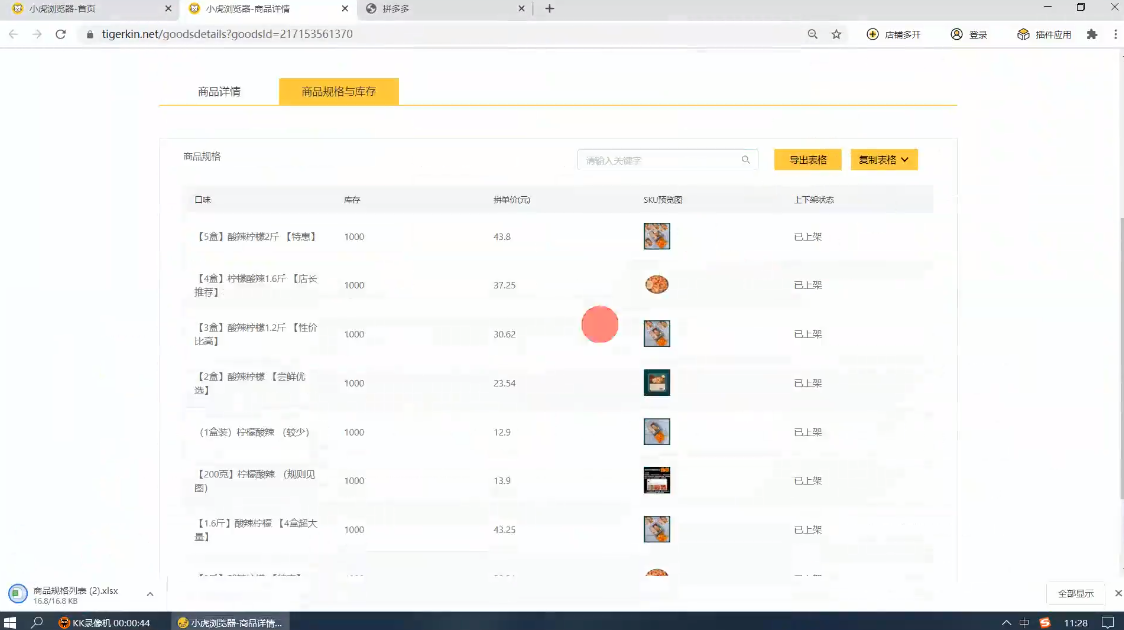The image size is (1124, 630).
Task: Expand options for downloaded xlsx file
Action: (150, 594)
